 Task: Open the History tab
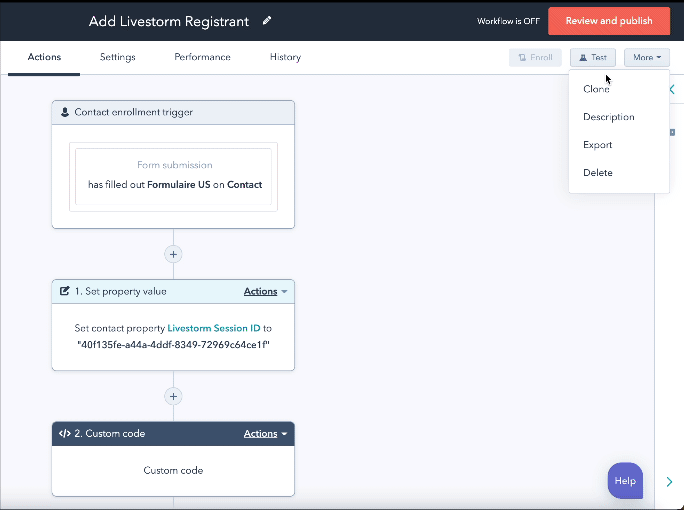[x=285, y=57]
